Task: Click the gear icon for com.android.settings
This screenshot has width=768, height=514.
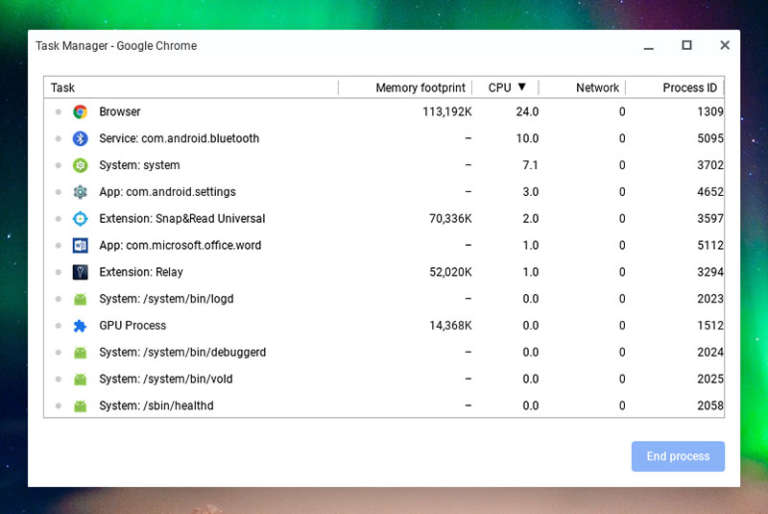Action: click(x=80, y=192)
